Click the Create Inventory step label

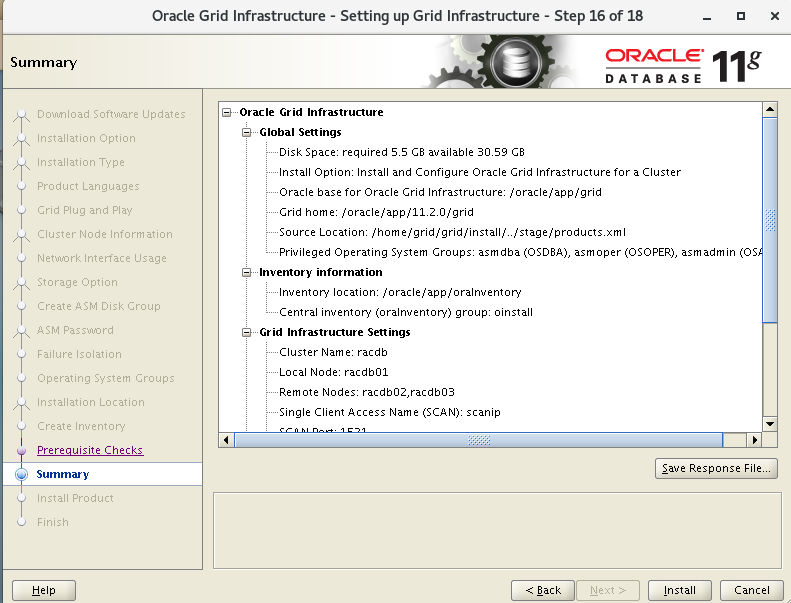click(81, 426)
